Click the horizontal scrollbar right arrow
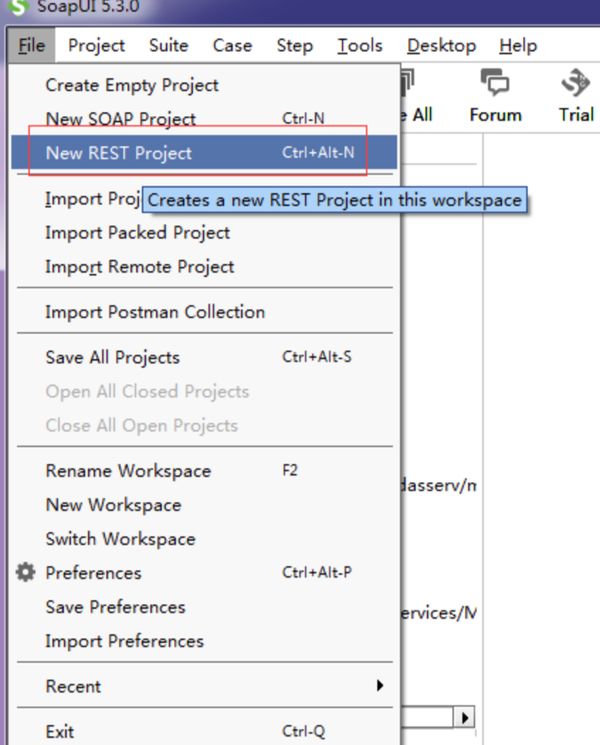The image size is (600, 745). [x=465, y=718]
